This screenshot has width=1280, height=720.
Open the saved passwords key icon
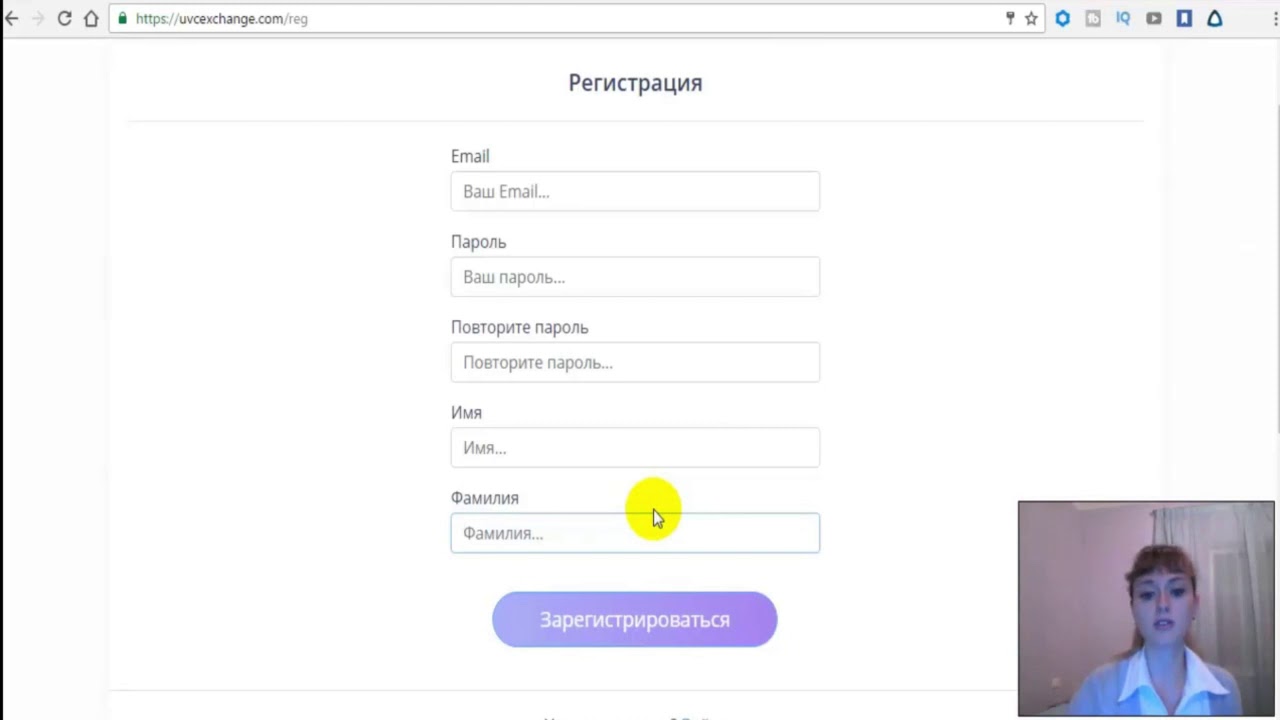click(1010, 18)
